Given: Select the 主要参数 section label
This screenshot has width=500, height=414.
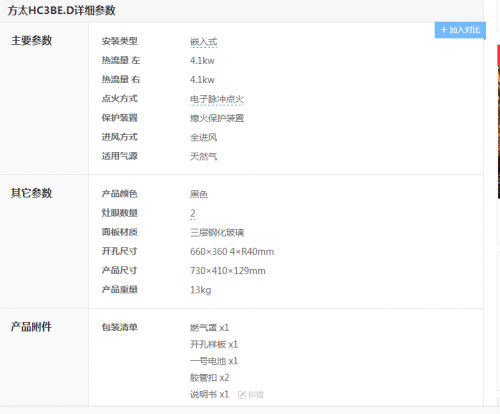Looking at the screenshot, I should (31, 41).
